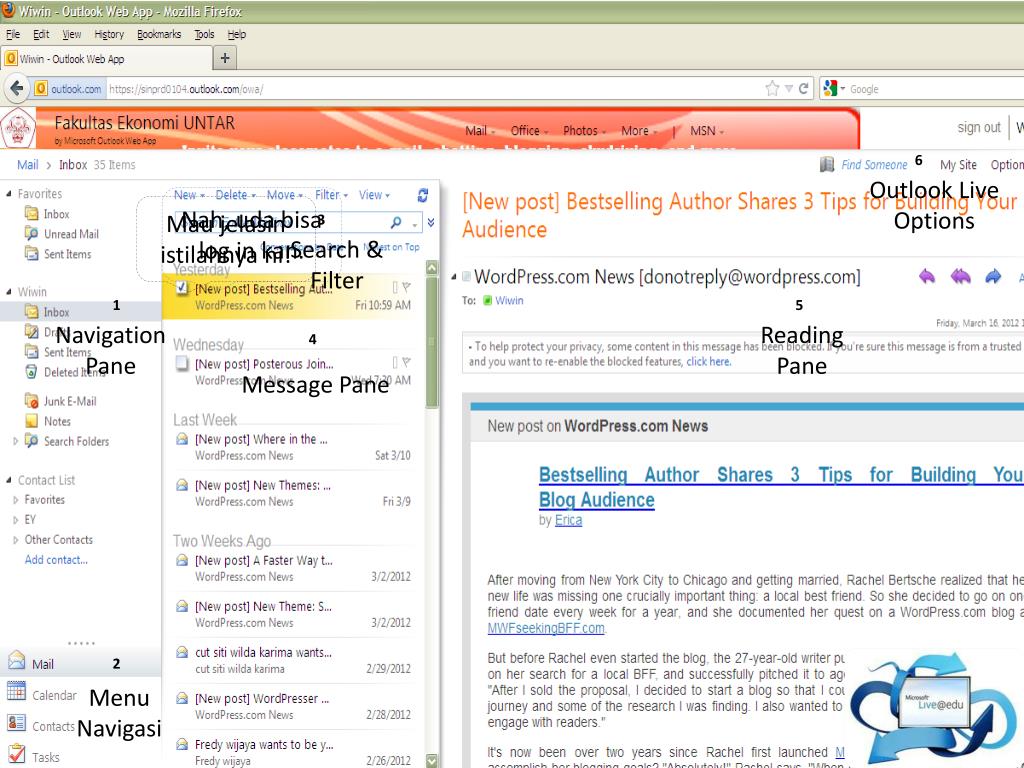
Task: Tick the checkbox for Bestselling Author message
Action: pyautogui.click(x=182, y=287)
